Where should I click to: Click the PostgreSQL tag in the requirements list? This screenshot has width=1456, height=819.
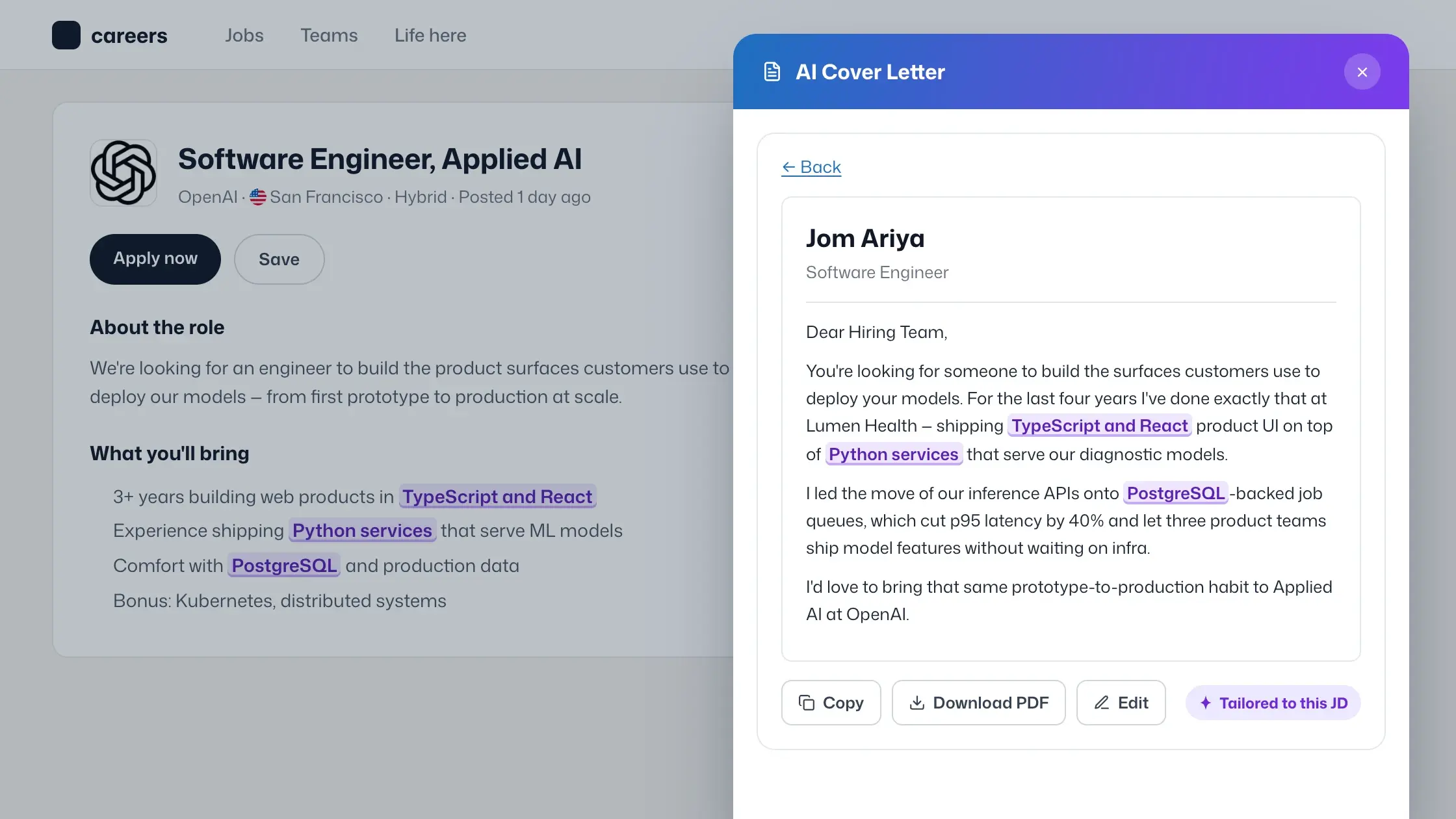284,565
